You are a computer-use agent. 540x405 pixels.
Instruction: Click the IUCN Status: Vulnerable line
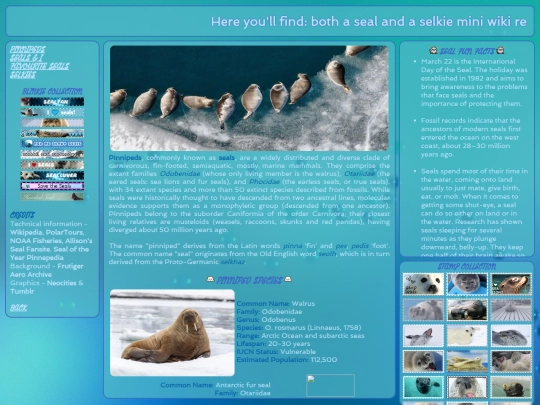point(276,352)
